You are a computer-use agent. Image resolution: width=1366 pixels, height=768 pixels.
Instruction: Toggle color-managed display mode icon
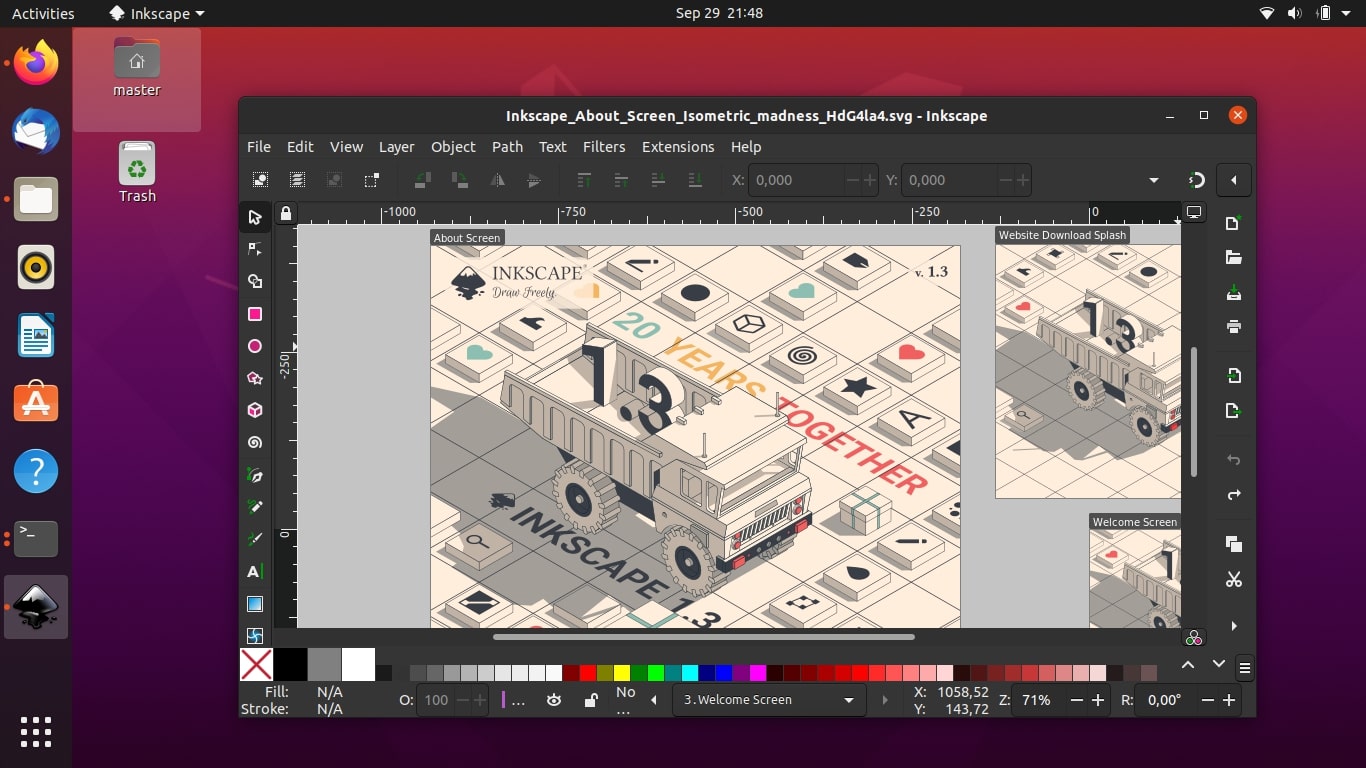point(1194,638)
